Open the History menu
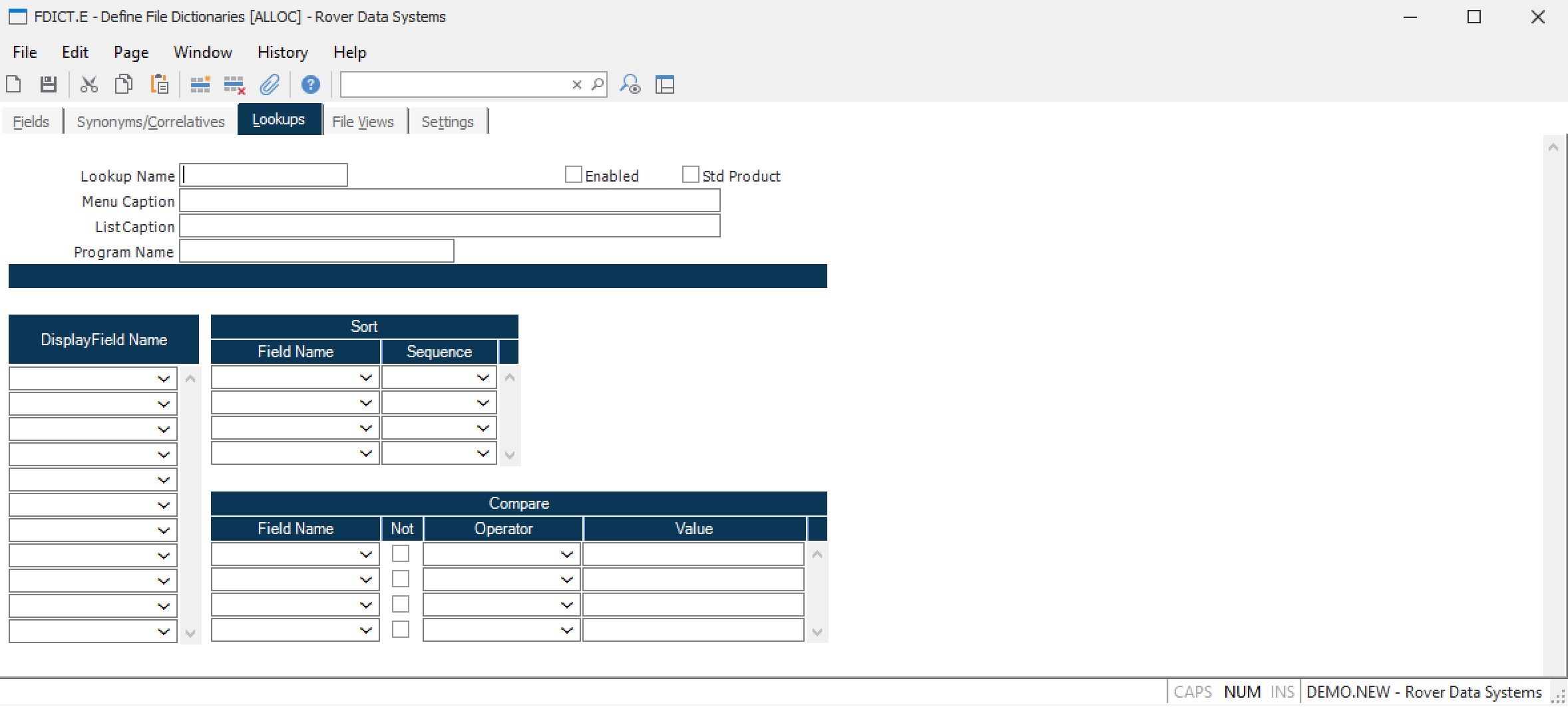This screenshot has height=707, width=1568. (282, 53)
